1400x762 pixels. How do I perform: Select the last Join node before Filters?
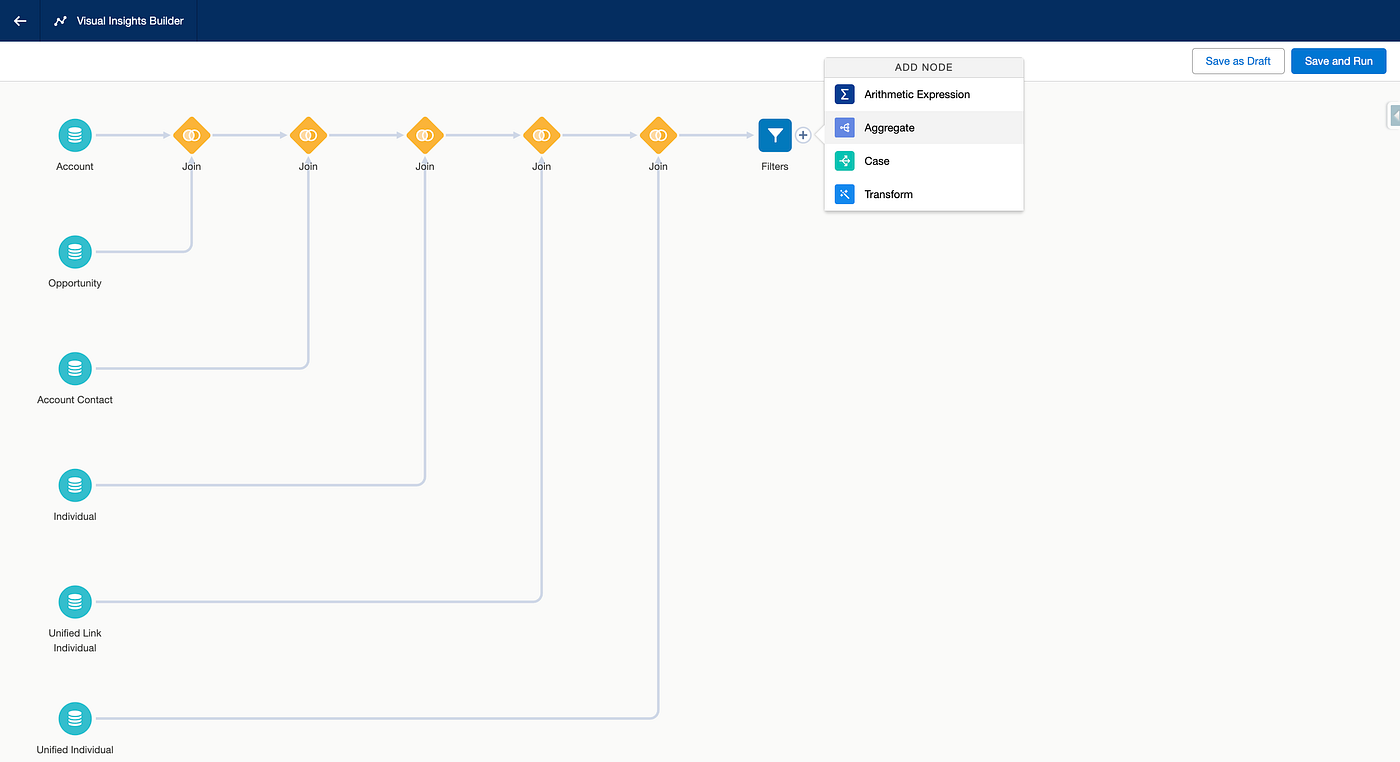658,135
